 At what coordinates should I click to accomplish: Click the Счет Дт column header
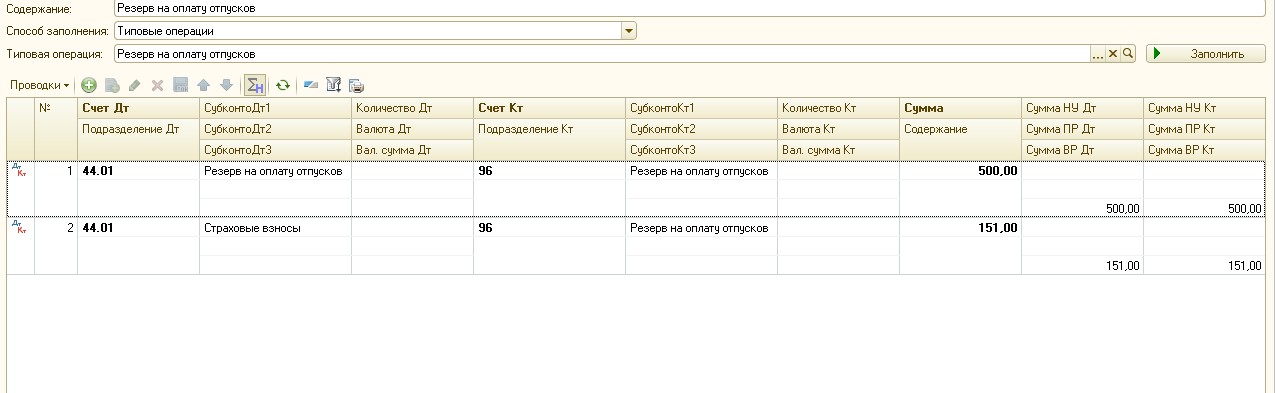pyautogui.click(x=138, y=107)
